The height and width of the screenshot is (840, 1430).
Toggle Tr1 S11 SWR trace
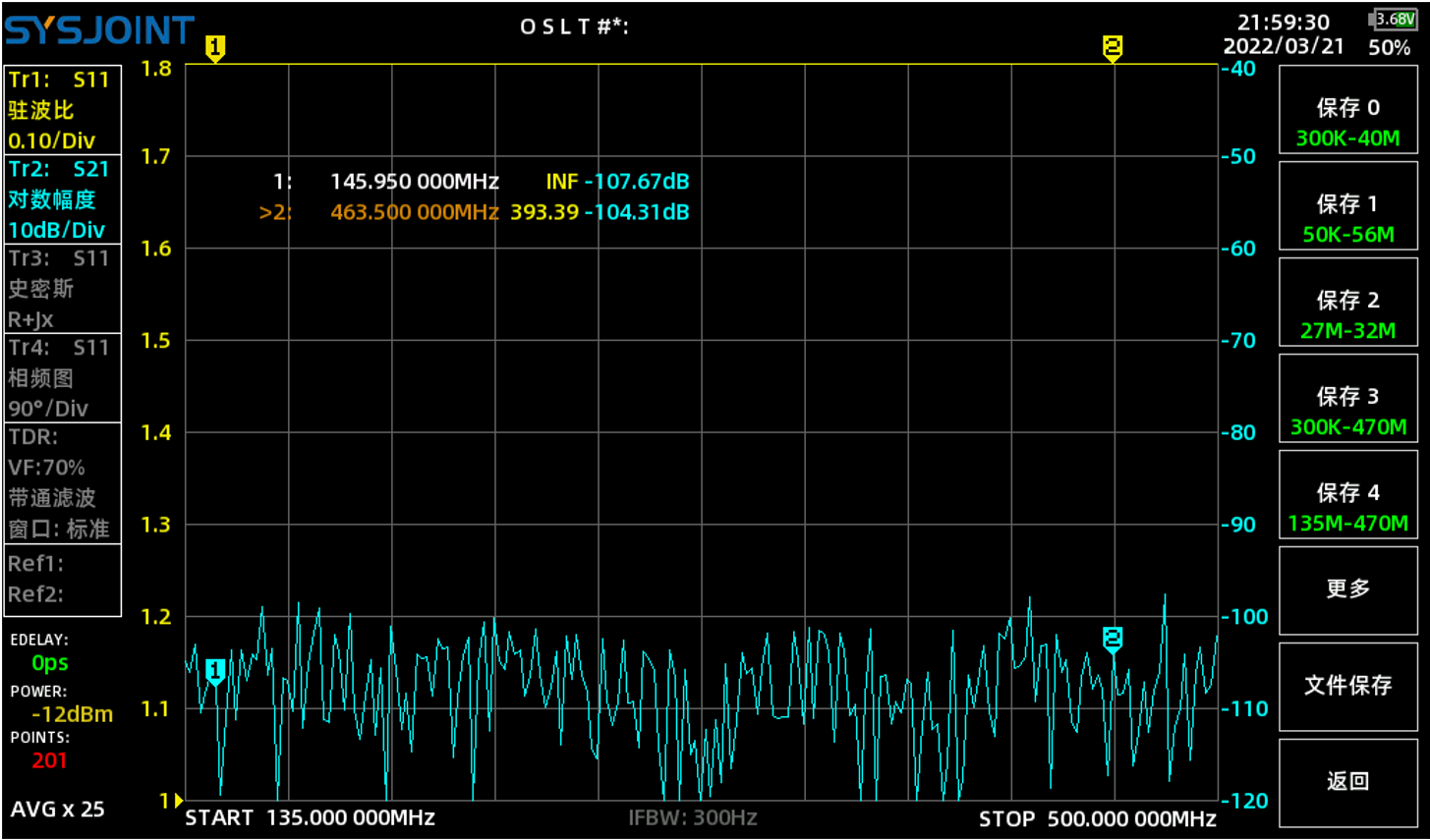pos(62,110)
